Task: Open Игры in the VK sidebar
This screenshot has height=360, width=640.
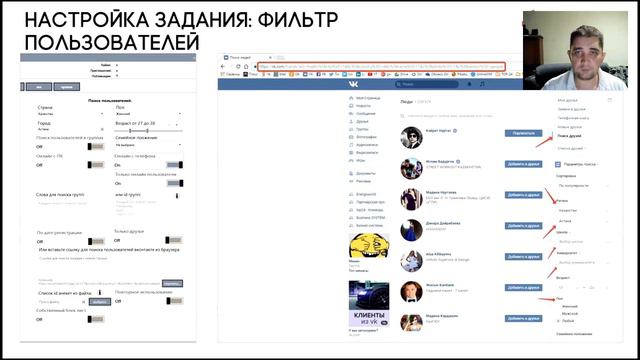Action: (x=357, y=160)
